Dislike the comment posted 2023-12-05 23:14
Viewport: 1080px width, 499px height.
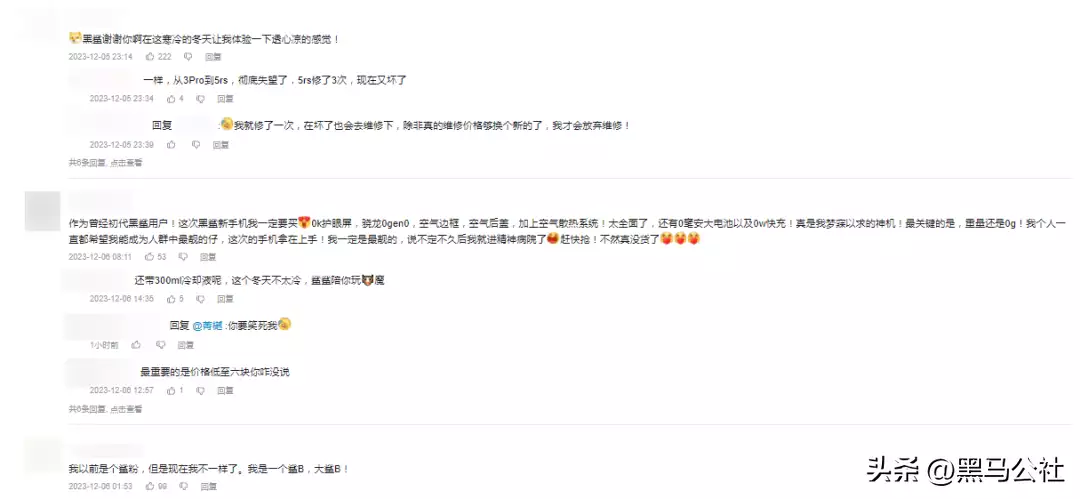coord(188,57)
